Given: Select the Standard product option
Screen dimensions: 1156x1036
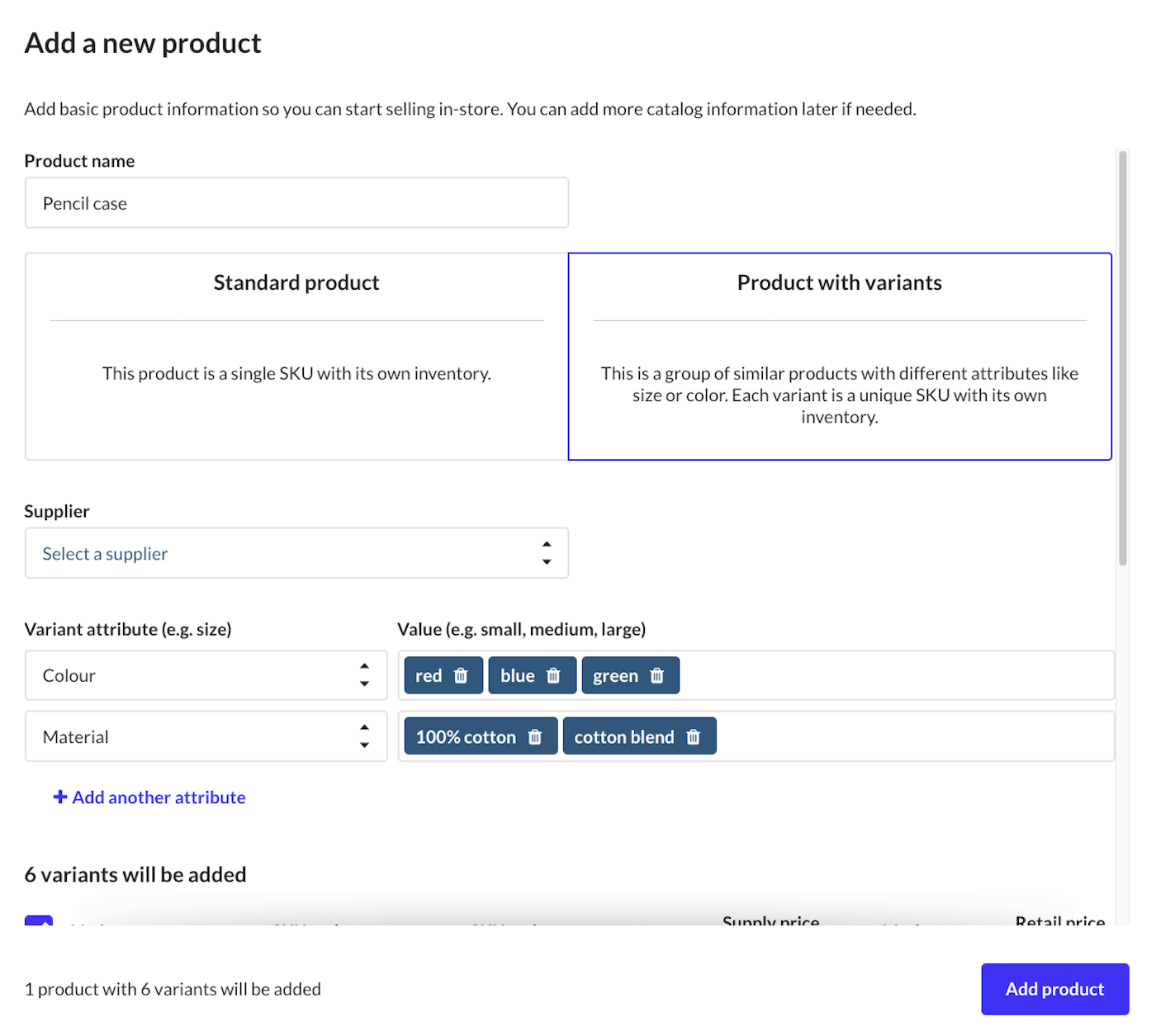Looking at the screenshot, I should coord(296,357).
